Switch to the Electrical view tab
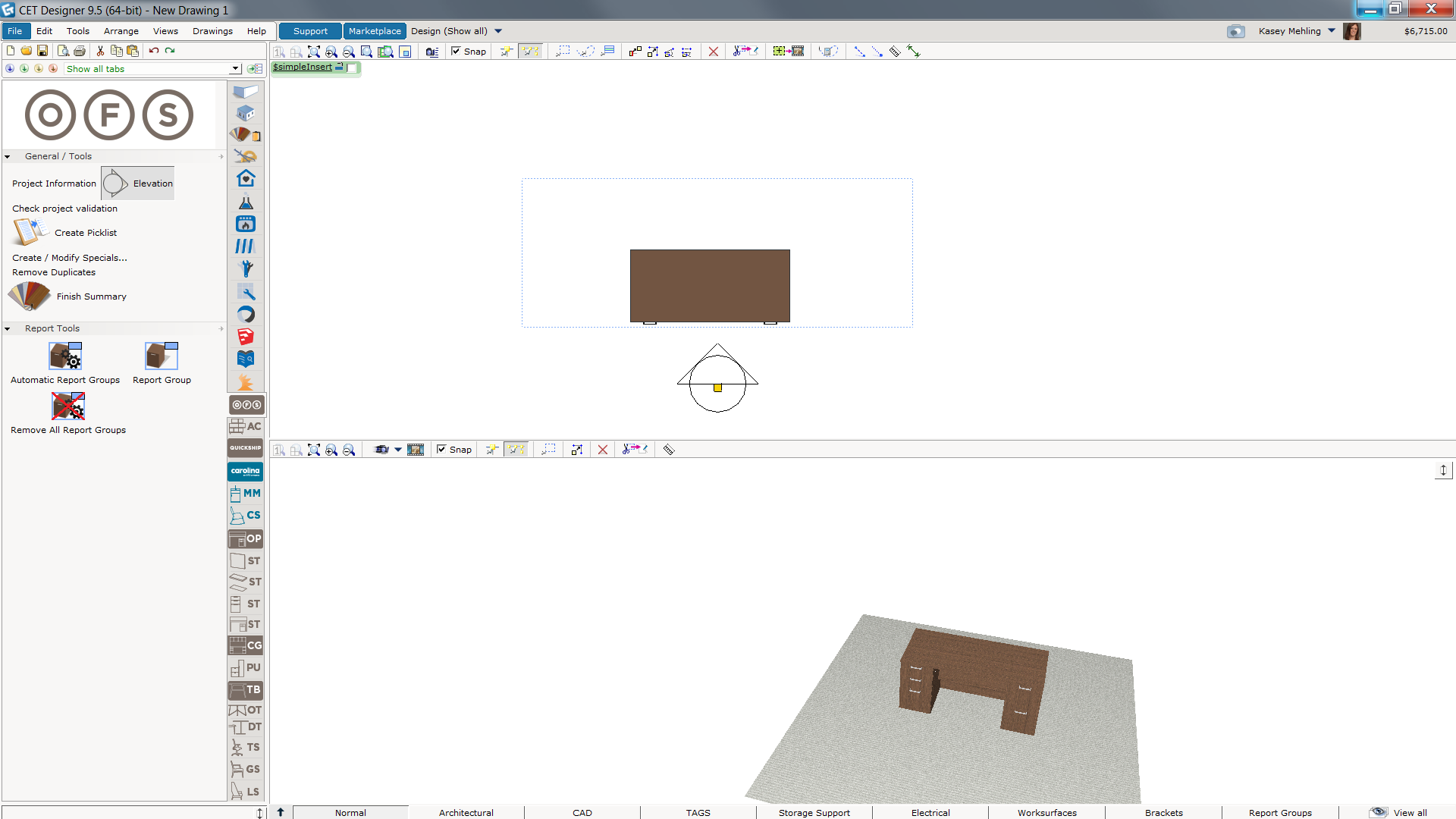 930,812
